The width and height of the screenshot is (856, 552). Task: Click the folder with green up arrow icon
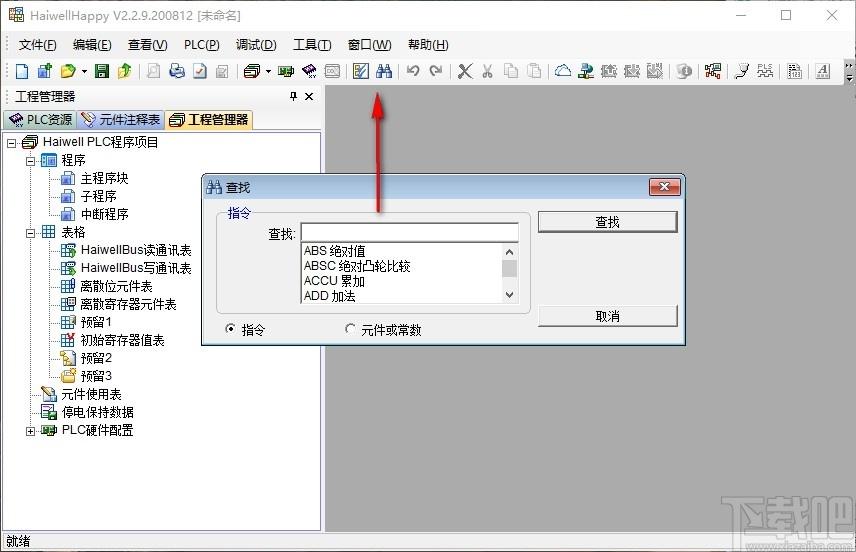click(x=124, y=71)
